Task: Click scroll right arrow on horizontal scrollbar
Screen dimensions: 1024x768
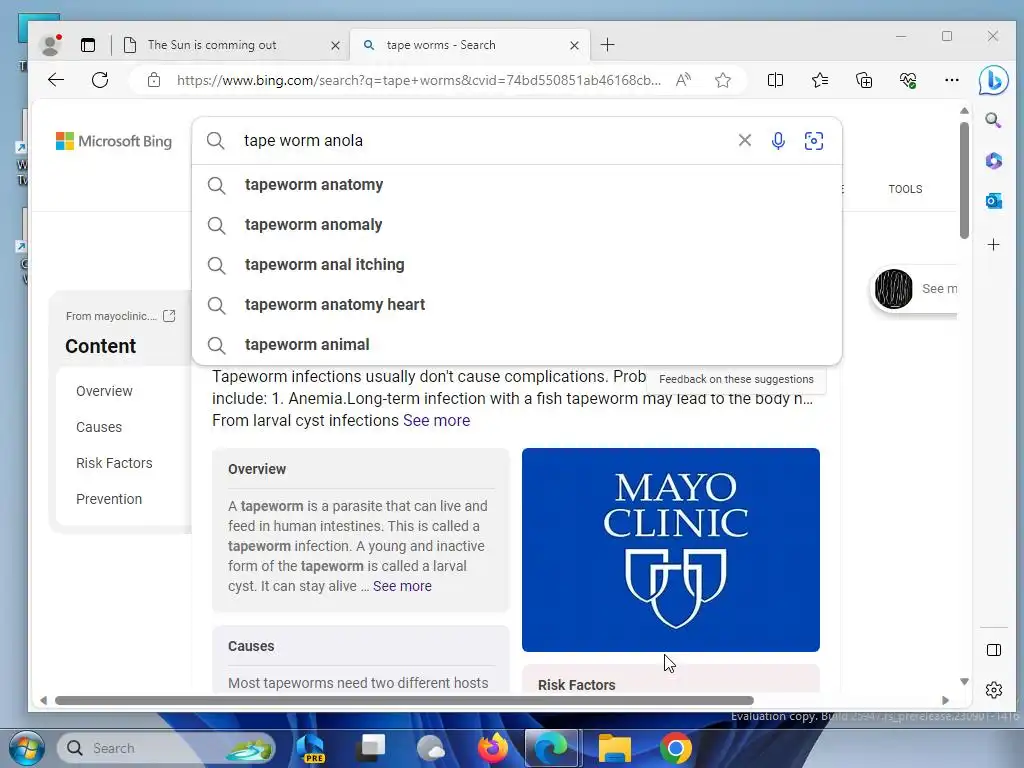Action: [945, 701]
